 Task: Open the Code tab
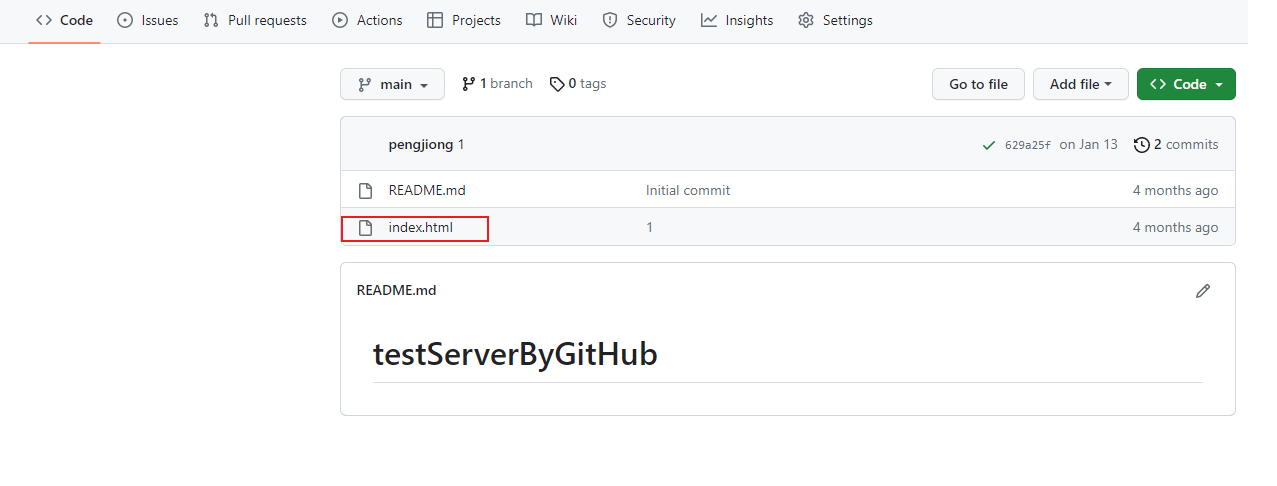click(x=64, y=20)
